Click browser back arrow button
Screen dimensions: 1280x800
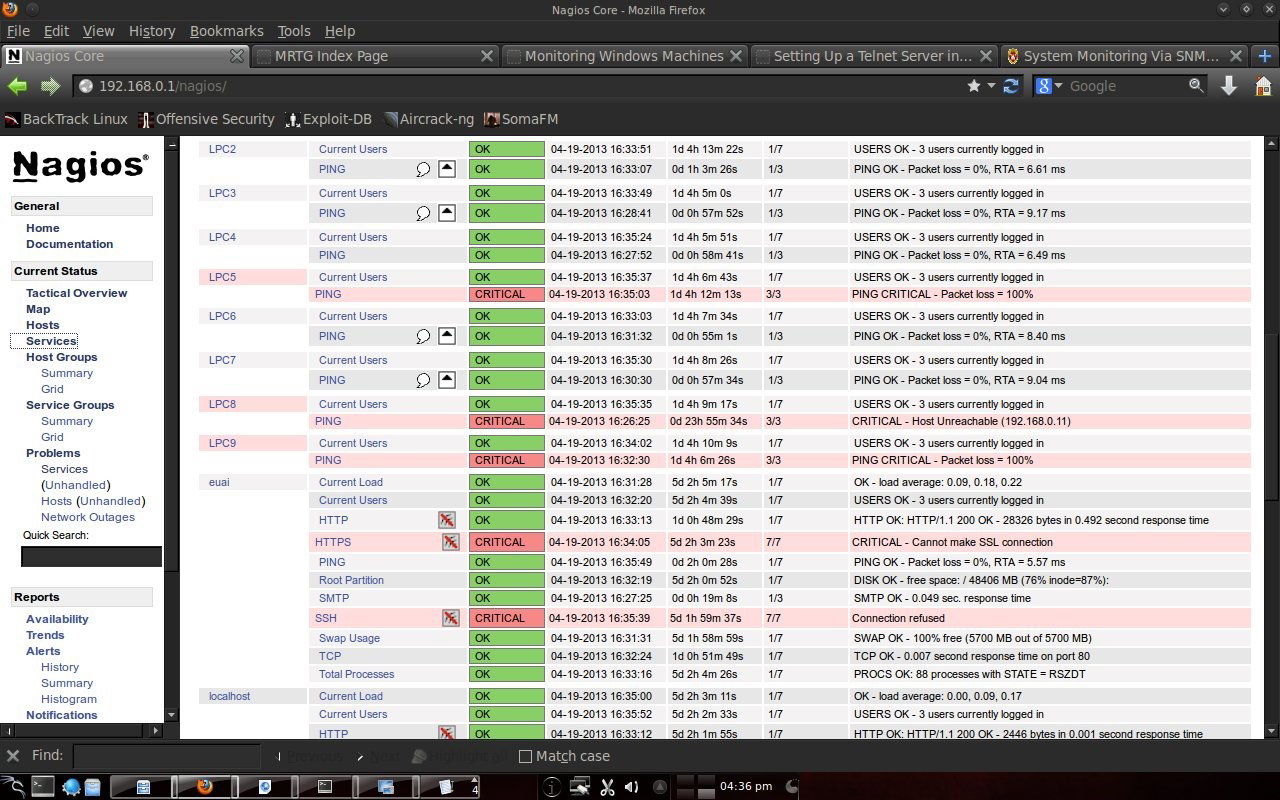click(x=17, y=86)
